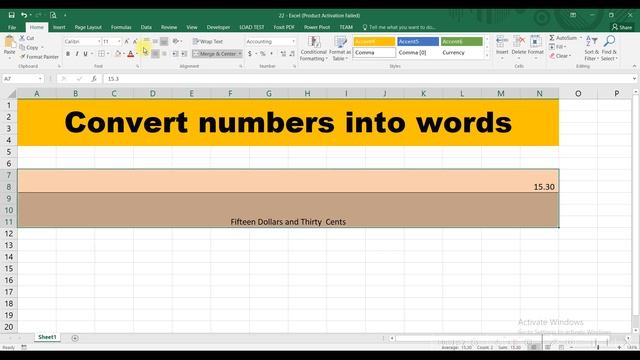Open Format as Table

tap(340, 49)
